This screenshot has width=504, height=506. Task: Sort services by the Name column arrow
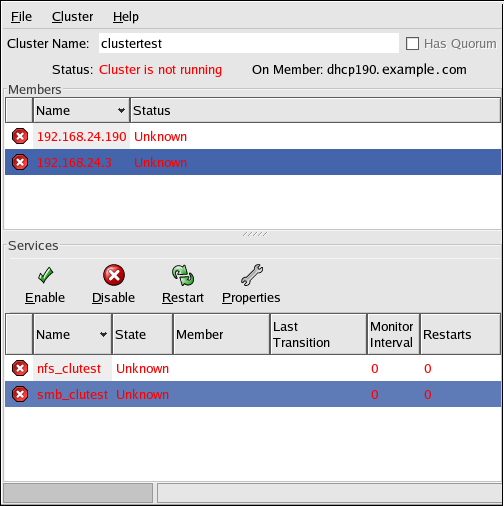[x=103, y=334]
